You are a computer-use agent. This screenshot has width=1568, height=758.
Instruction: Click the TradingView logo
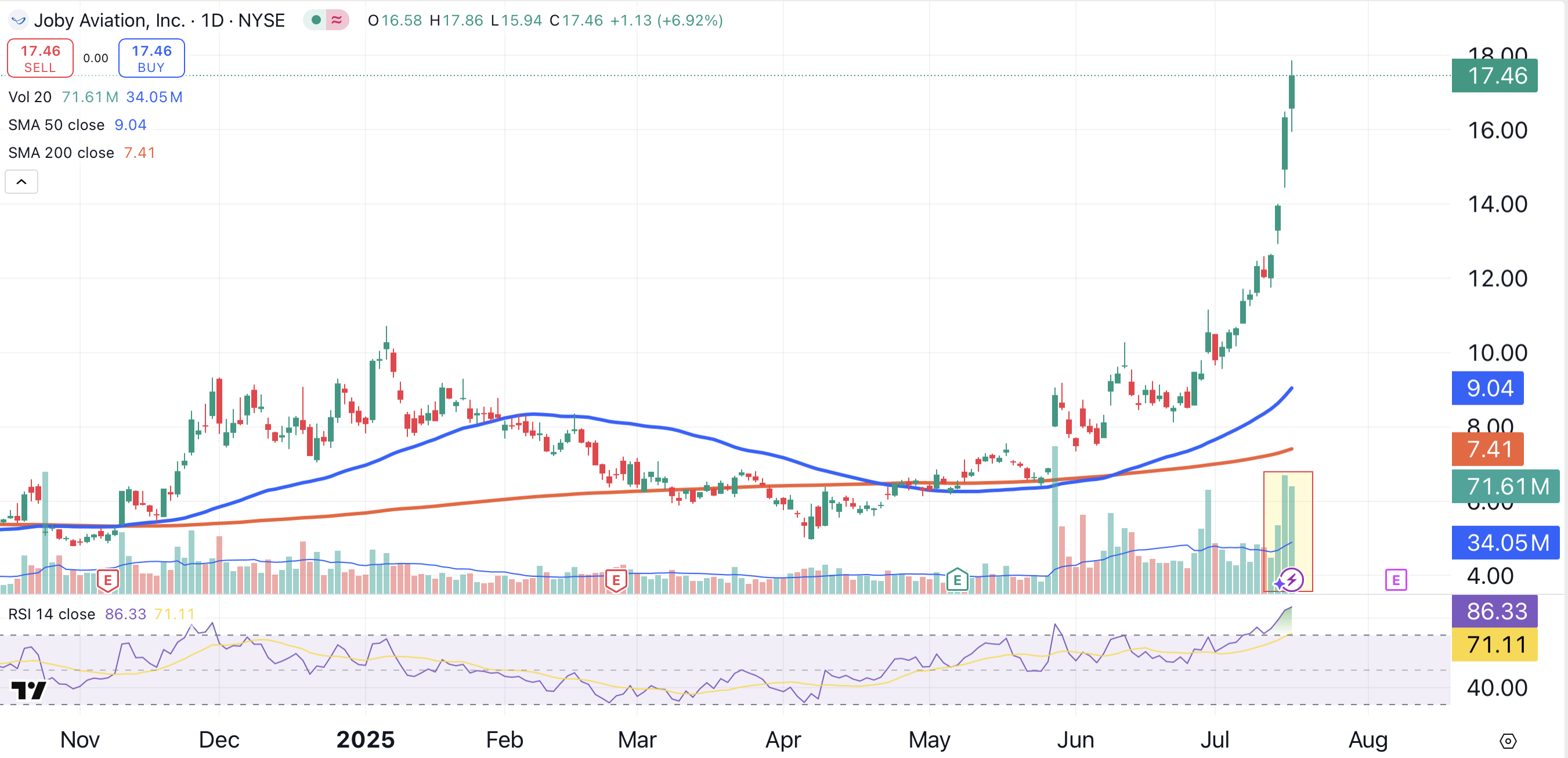click(x=28, y=690)
